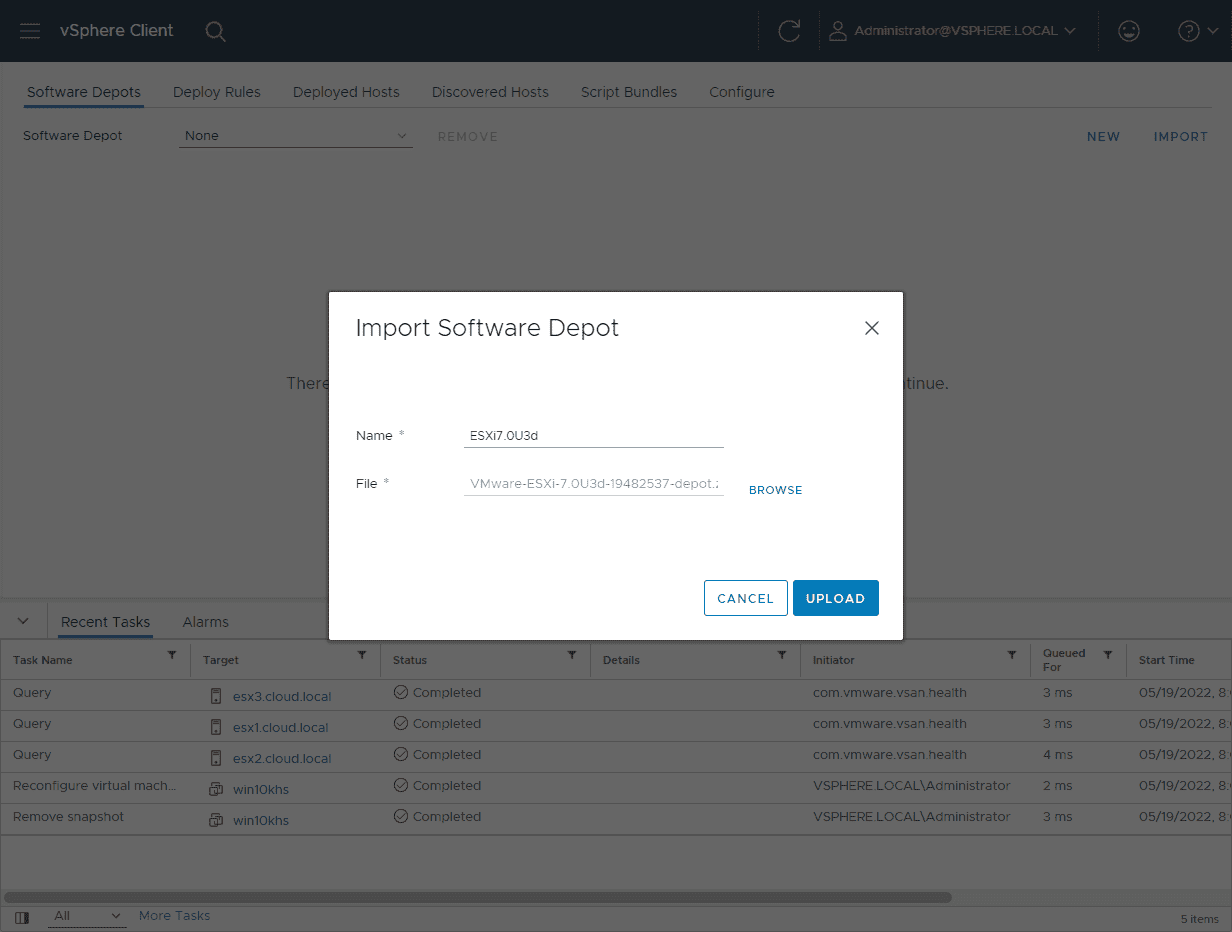This screenshot has width=1232, height=932.
Task: Open the help question mark menu
Action: click(1198, 31)
